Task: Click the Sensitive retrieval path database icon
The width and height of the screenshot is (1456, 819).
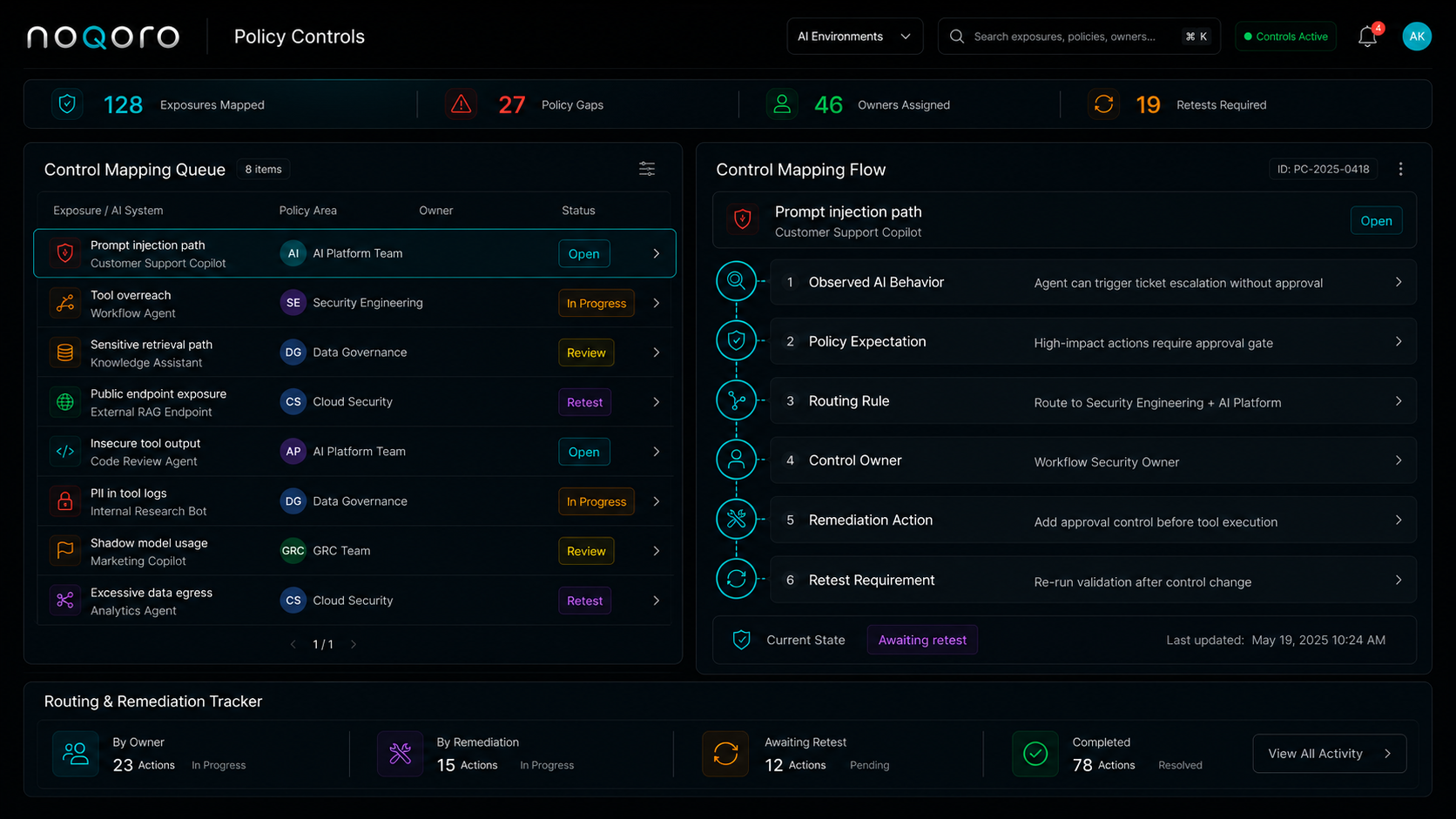Action: click(65, 352)
